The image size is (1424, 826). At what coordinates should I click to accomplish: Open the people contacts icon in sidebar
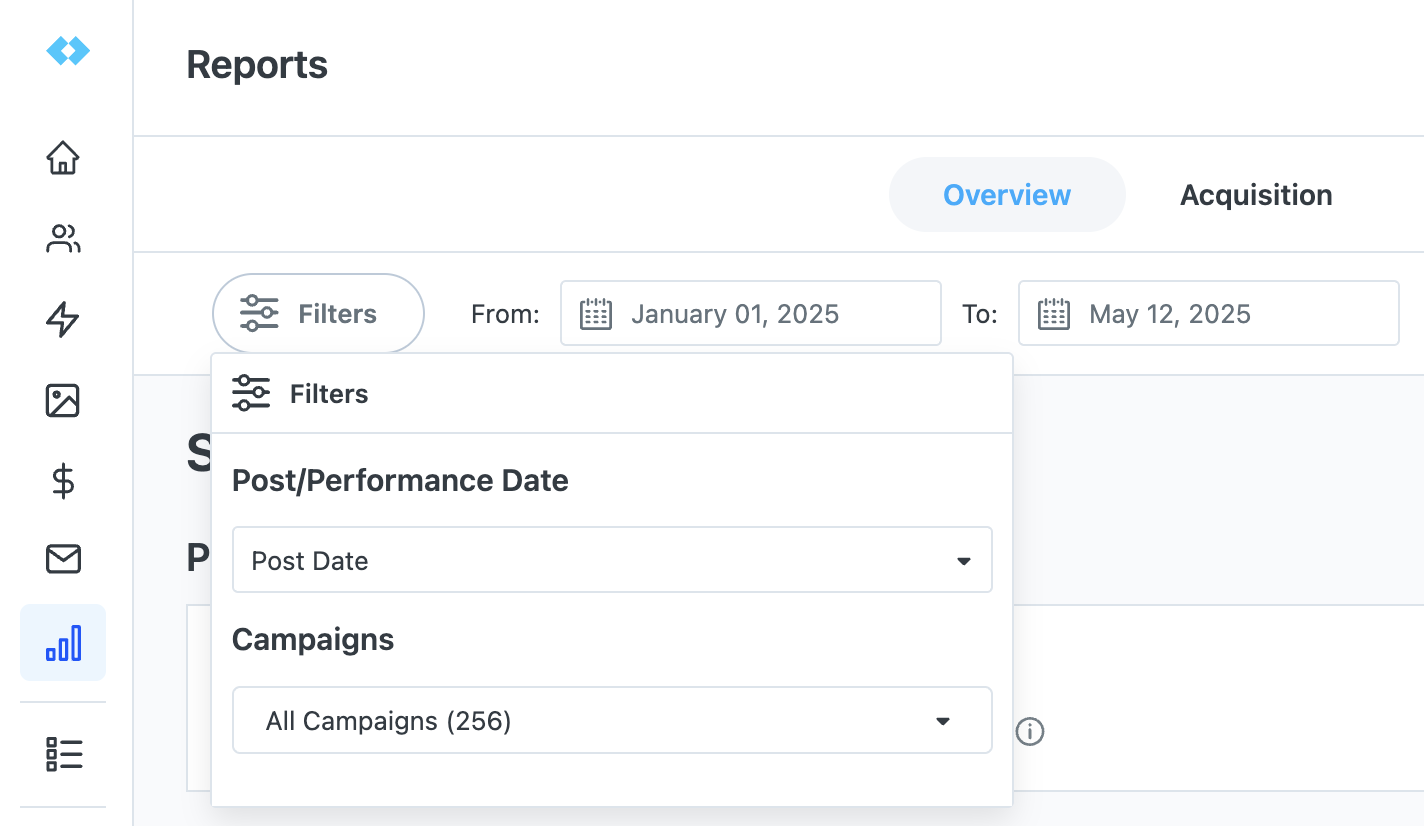tap(63, 239)
